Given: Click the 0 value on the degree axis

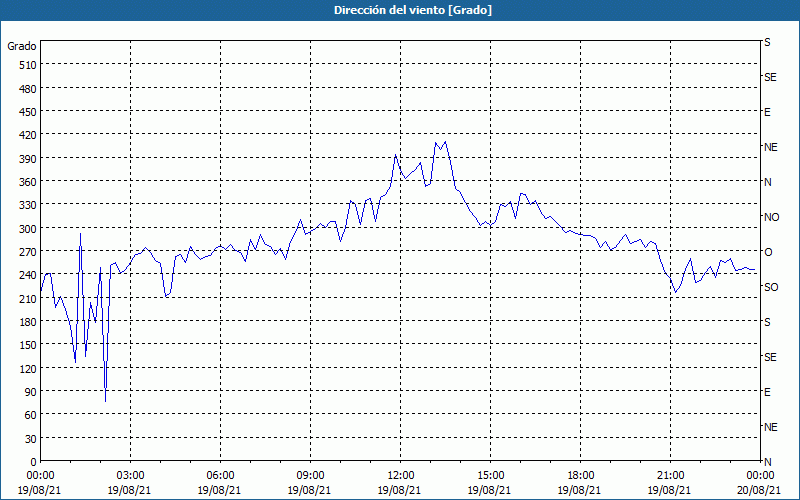Looking at the screenshot, I should (34, 462).
